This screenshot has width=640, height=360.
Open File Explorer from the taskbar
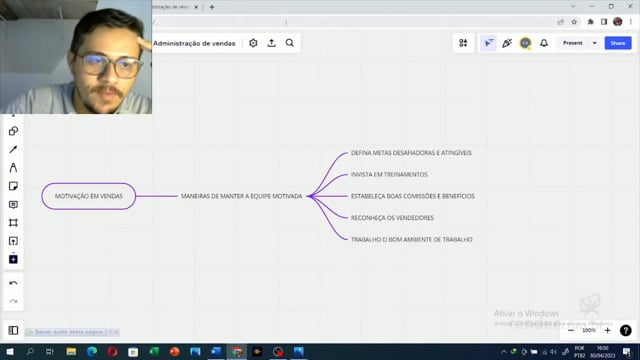click(x=71, y=351)
